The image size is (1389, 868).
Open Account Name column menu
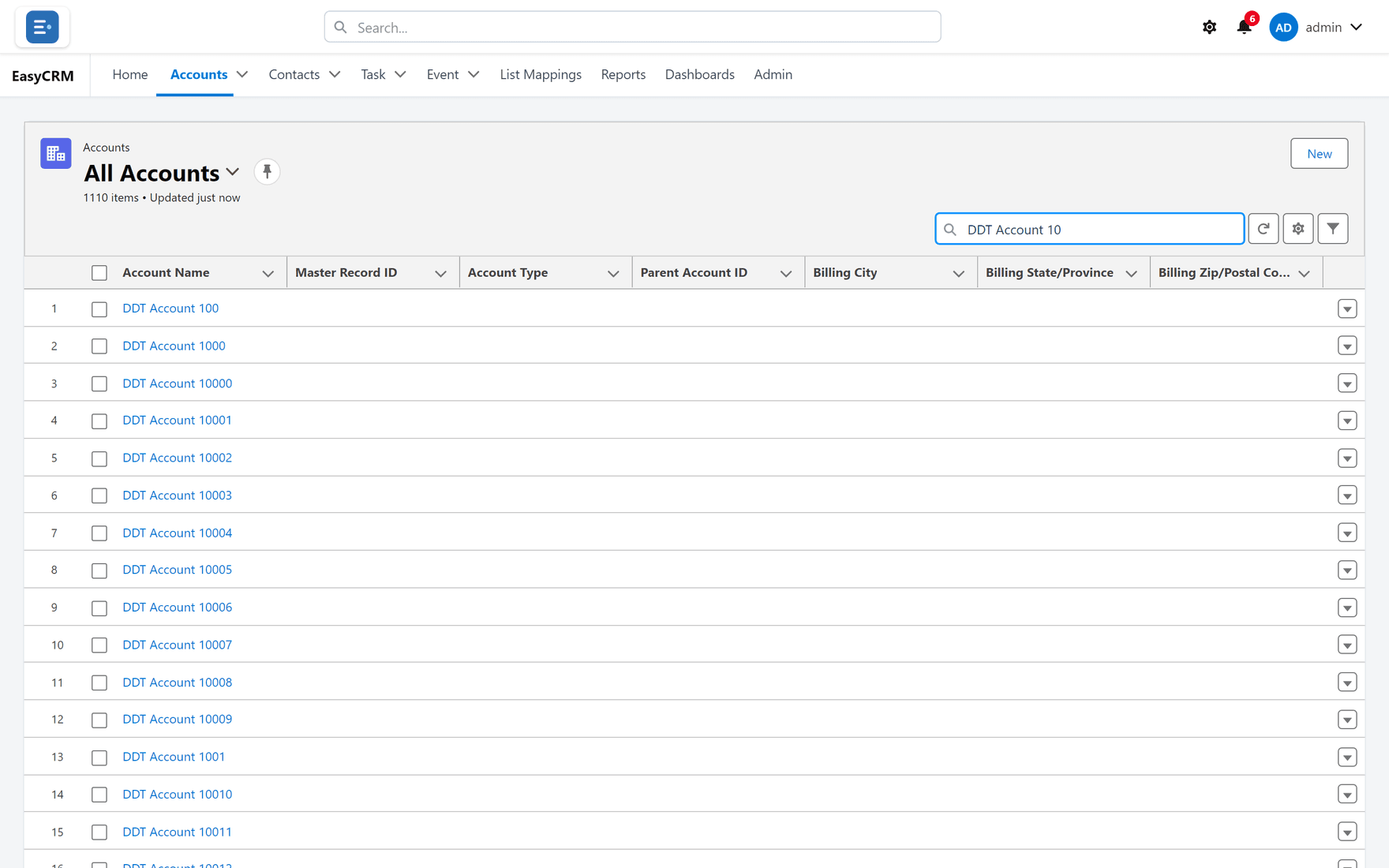pyautogui.click(x=268, y=273)
